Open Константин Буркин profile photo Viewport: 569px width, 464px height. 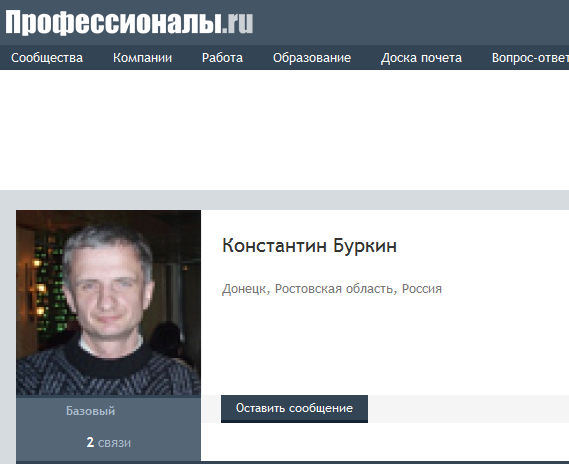109,303
